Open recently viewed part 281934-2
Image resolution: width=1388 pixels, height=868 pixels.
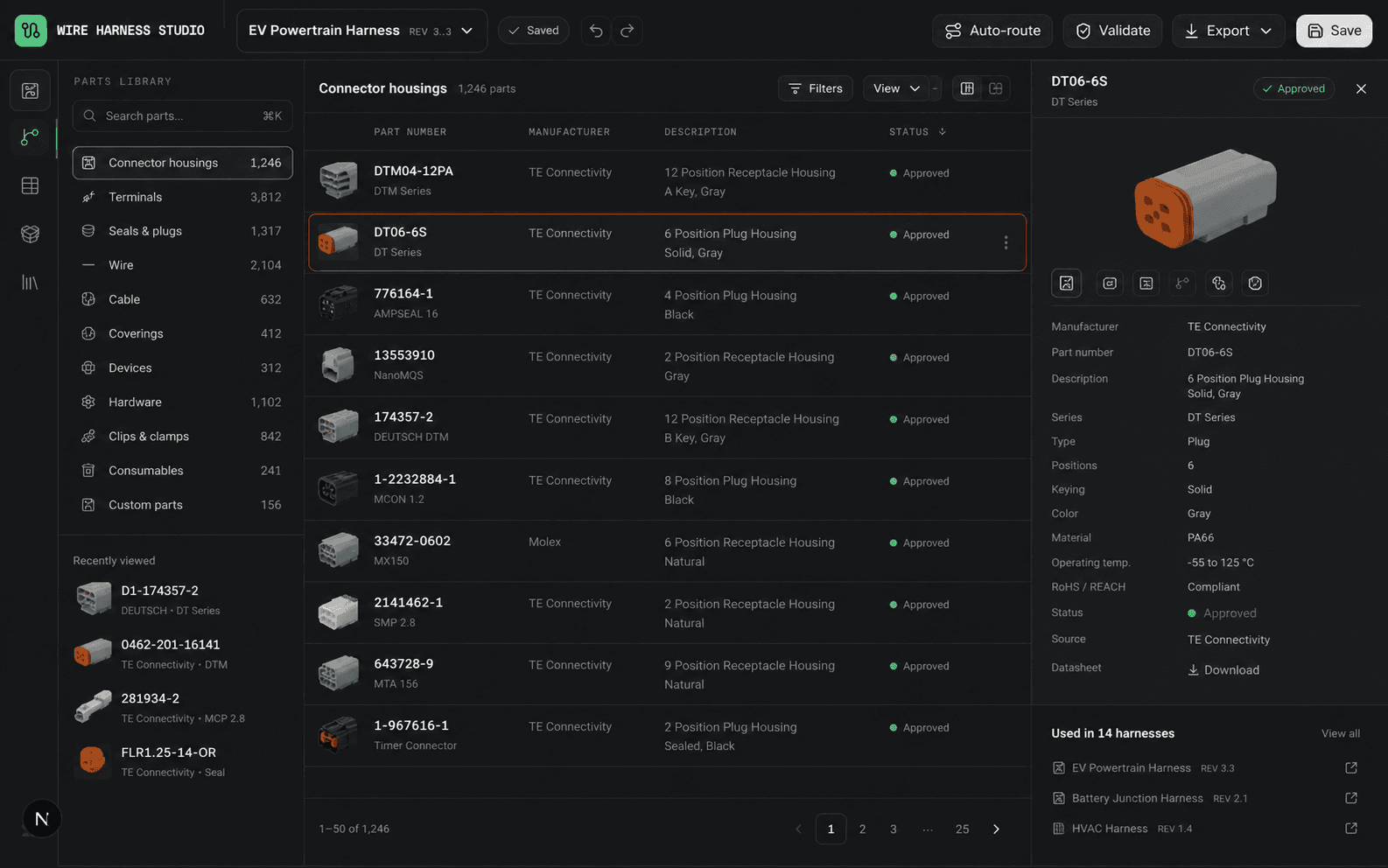[x=182, y=708]
